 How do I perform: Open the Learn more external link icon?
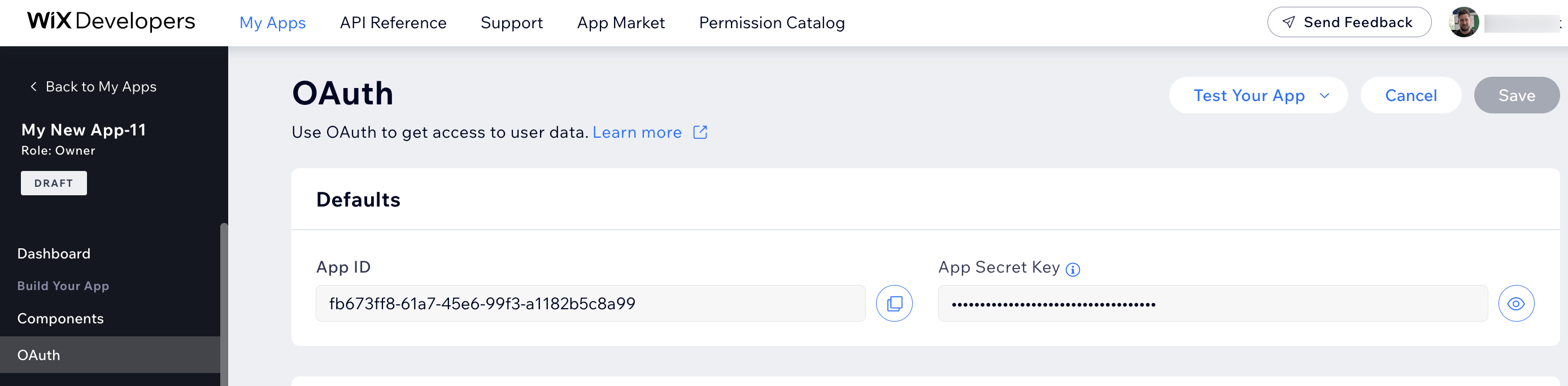(700, 132)
